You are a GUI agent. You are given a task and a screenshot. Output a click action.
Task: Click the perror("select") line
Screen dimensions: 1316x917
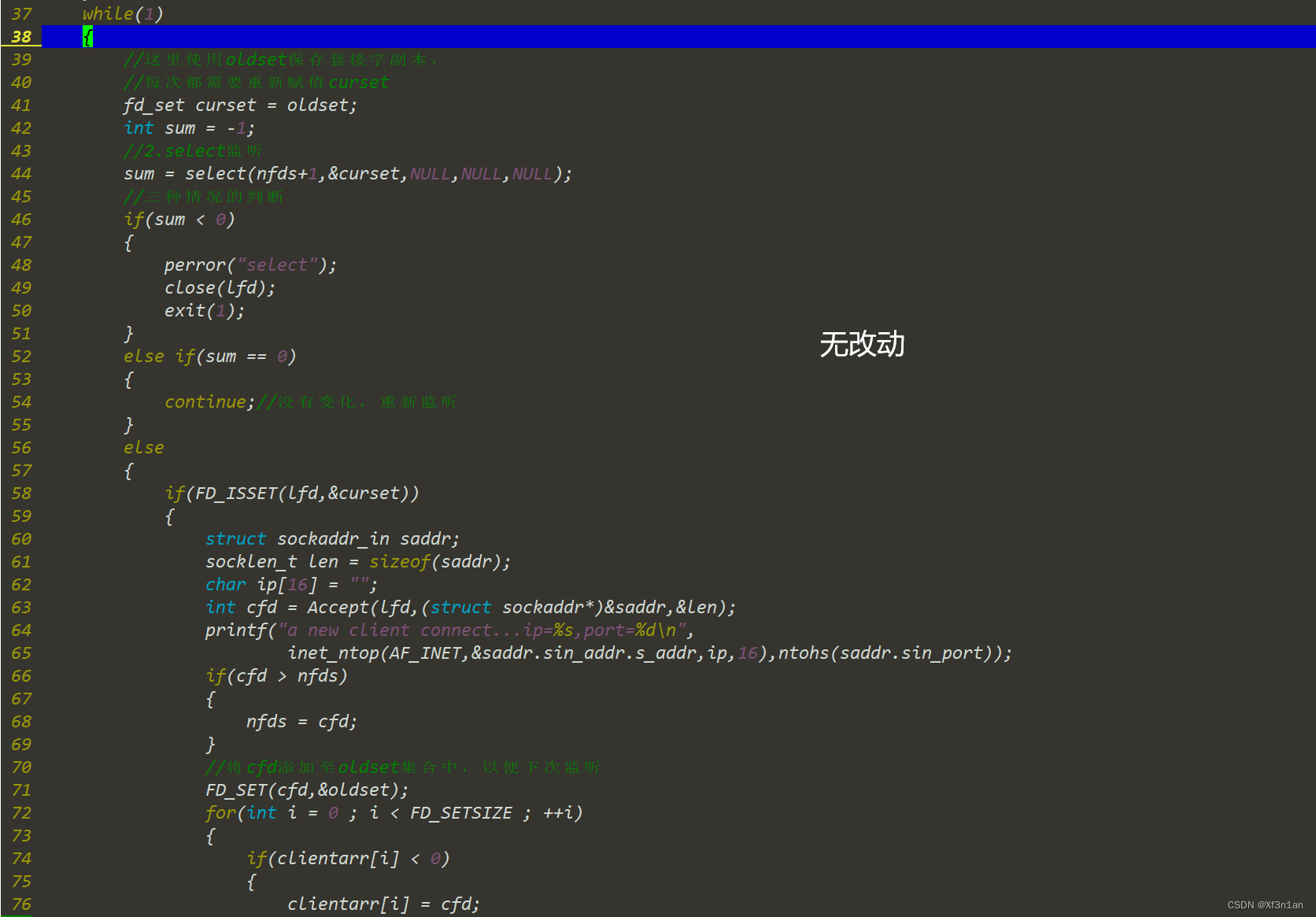tap(250, 265)
